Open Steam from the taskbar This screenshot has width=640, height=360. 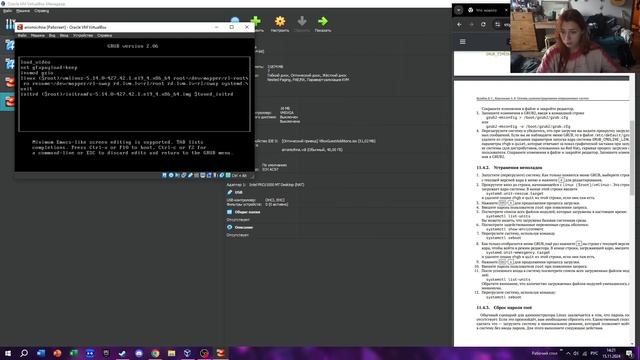tap(122, 353)
